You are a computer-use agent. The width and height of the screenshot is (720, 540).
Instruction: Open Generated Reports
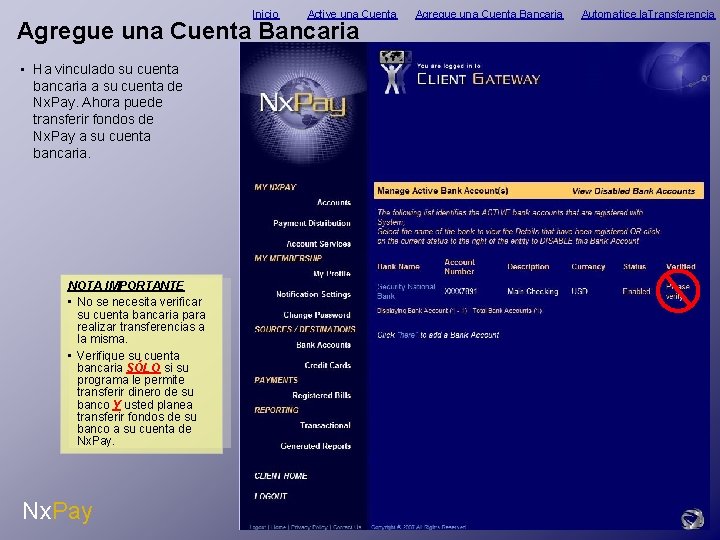[315, 446]
